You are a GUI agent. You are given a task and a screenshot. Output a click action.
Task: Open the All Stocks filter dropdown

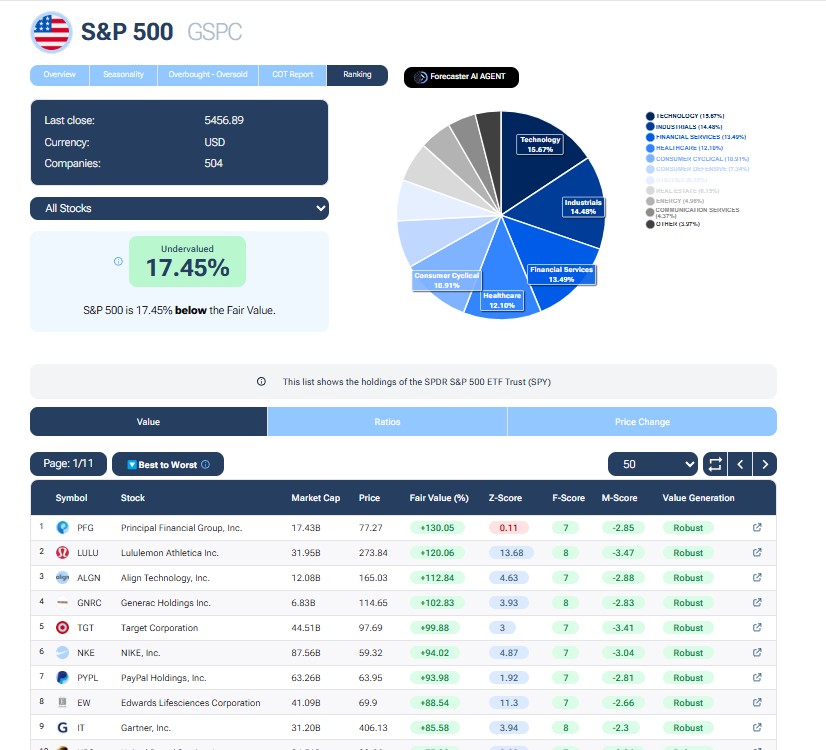click(179, 208)
